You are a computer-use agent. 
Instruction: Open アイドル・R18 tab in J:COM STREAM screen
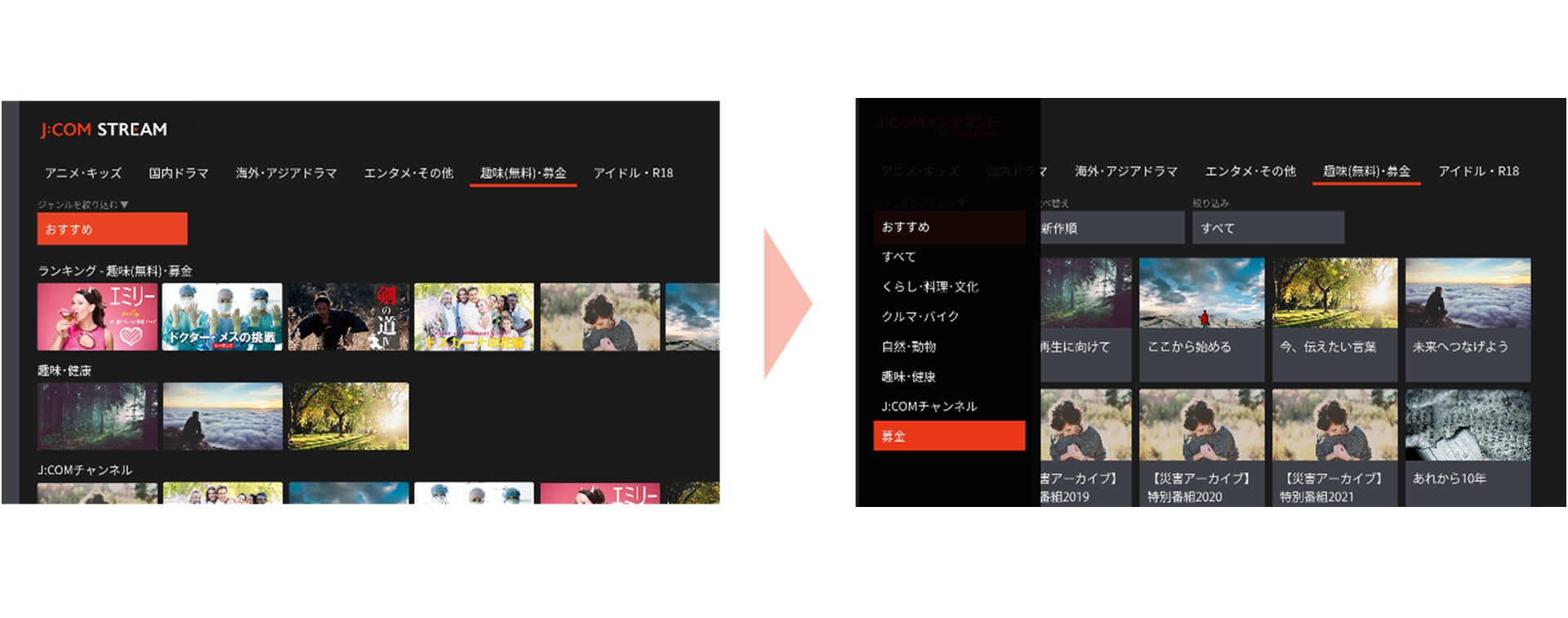pyautogui.click(x=634, y=173)
